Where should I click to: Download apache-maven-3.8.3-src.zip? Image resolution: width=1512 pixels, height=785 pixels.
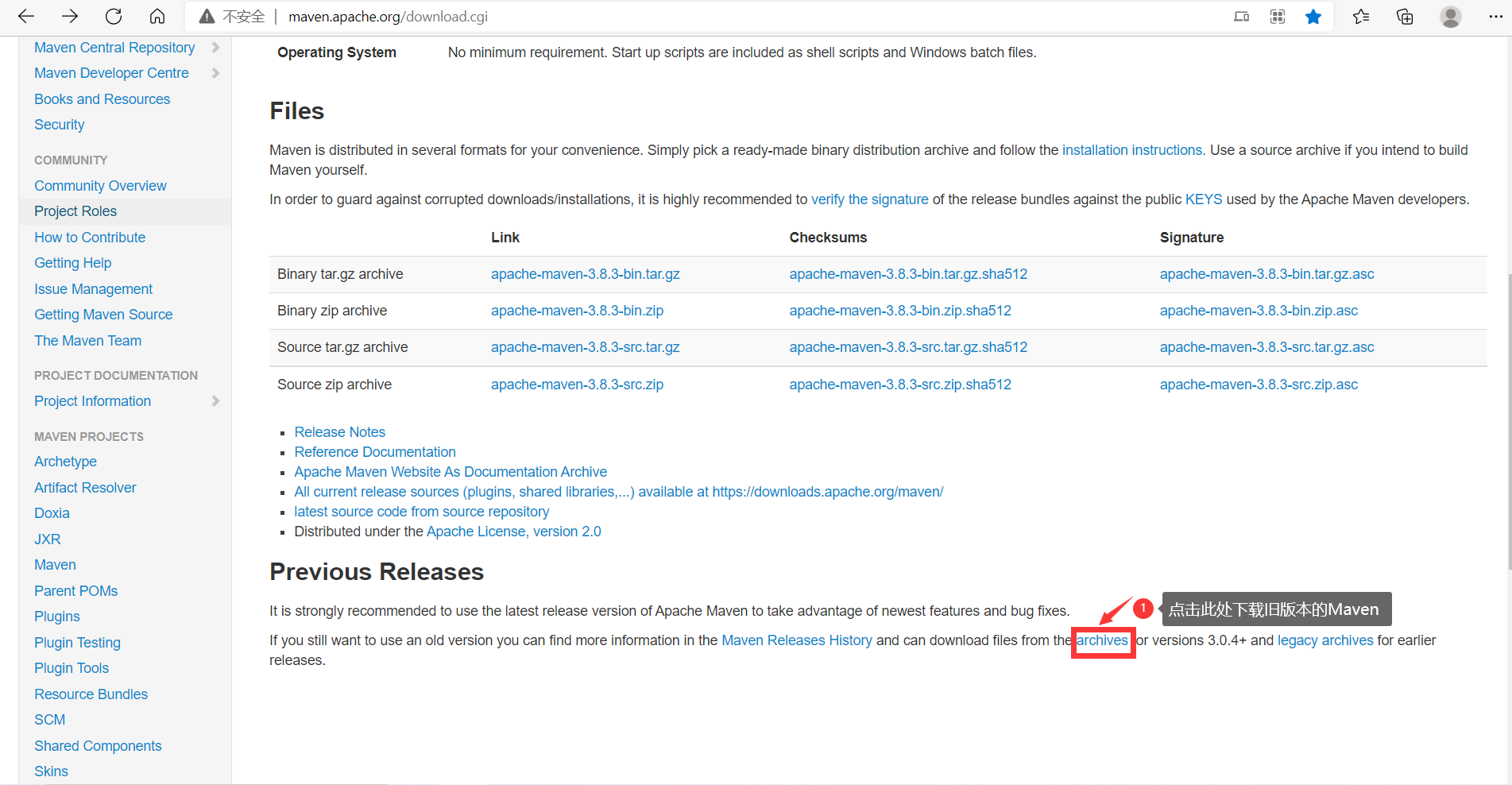point(577,385)
